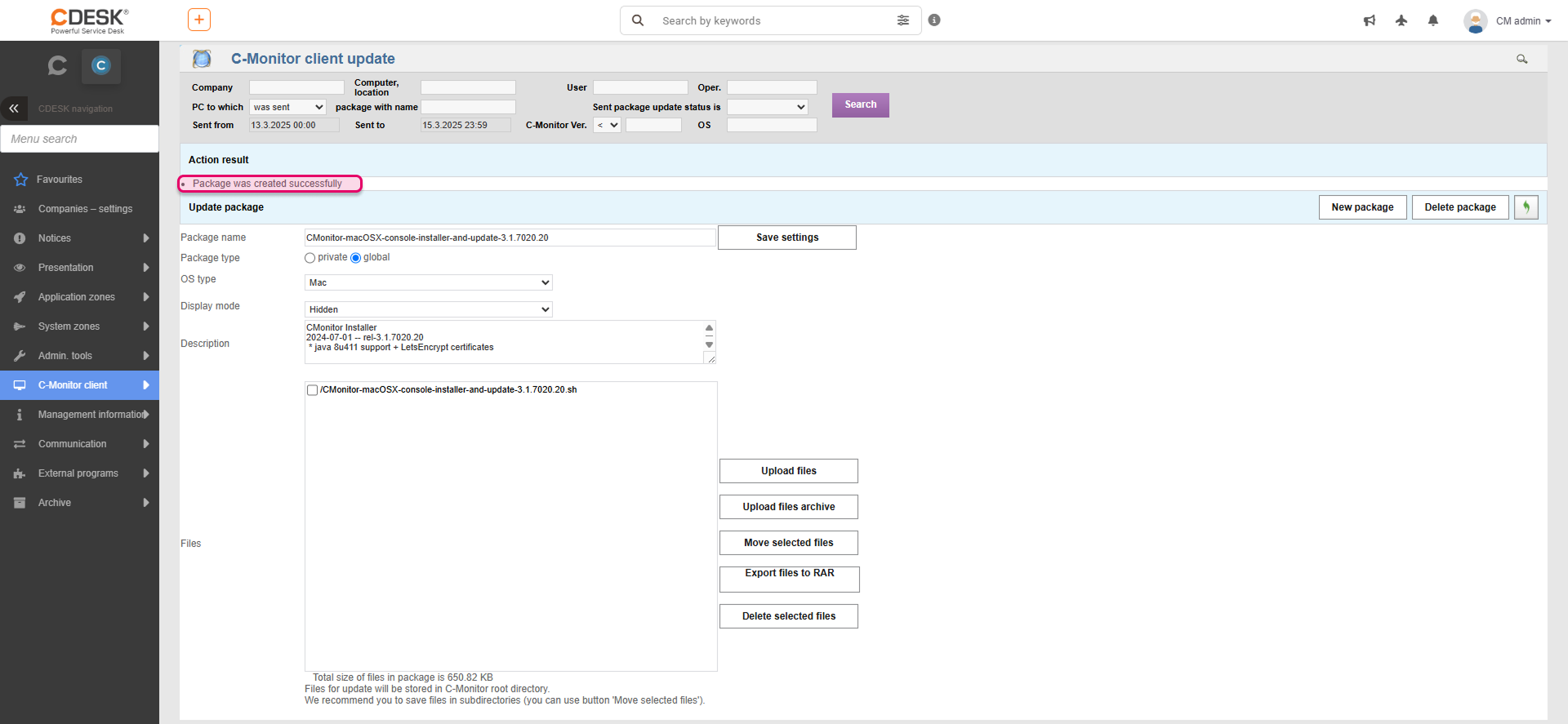The image size is (1568, 724).
Task: Click the green refresh package icon
Action: (1526, 207)
